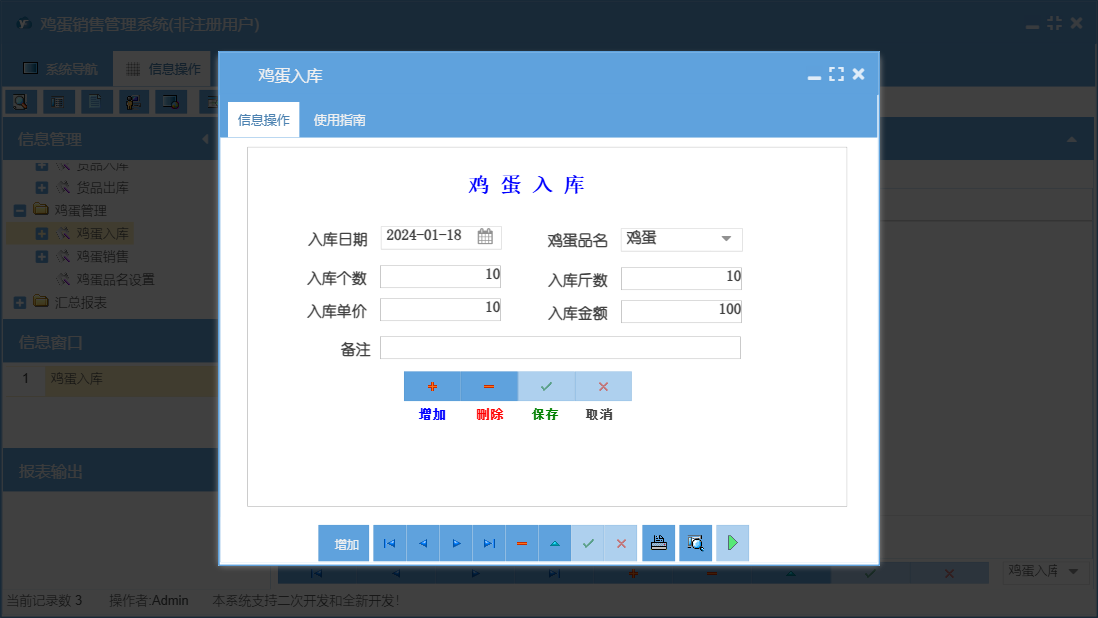
Task: Click the edit record triangle icon
Action: pos(555,543)
